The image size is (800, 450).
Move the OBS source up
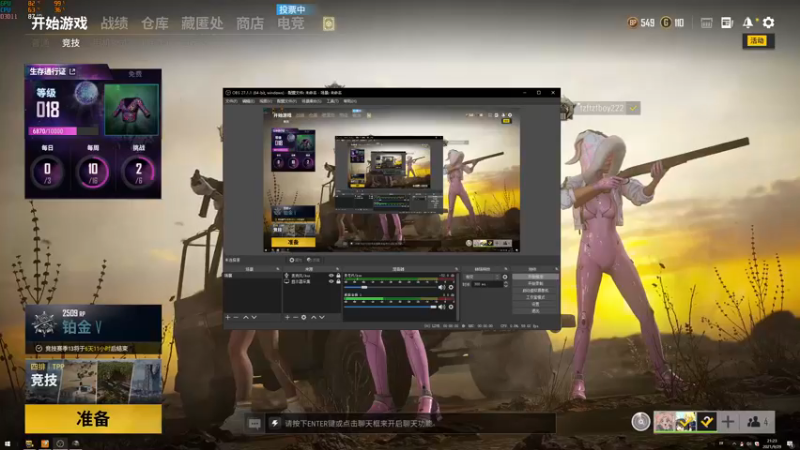[314, 317]
